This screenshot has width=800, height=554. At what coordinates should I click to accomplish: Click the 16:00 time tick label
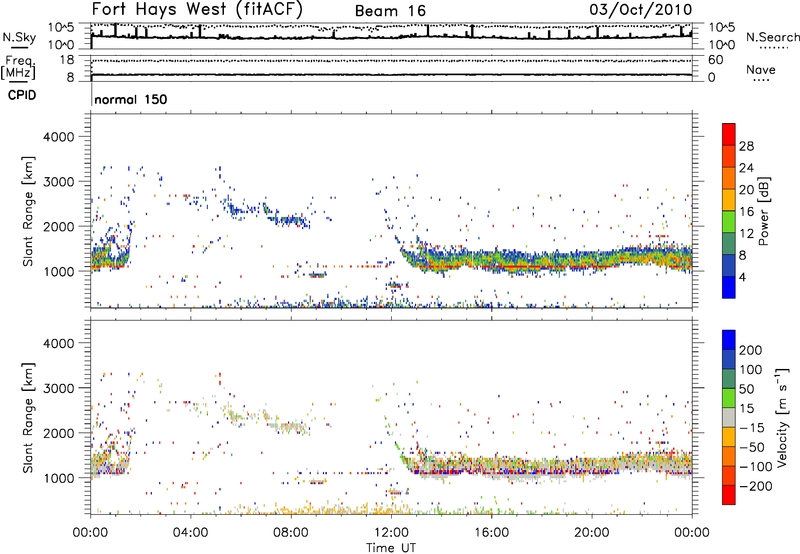pyautogui.click(x=491, y=533)
